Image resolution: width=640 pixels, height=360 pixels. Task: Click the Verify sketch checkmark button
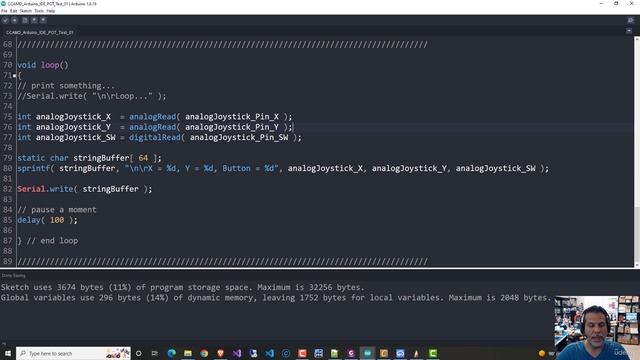pos(5,20)
